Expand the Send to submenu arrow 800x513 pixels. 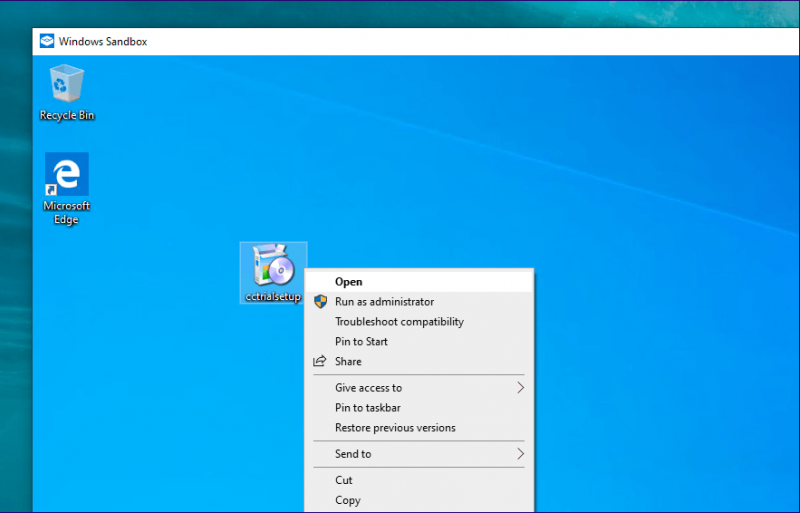pos(520,454)
